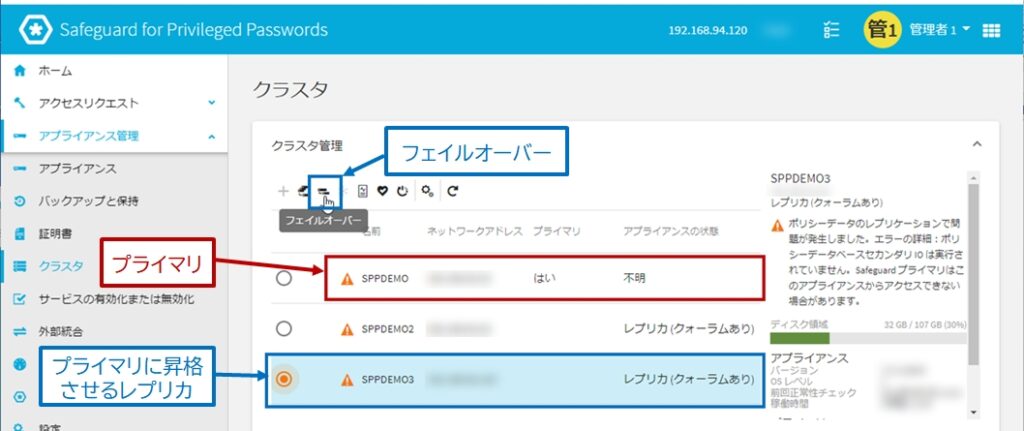Image resolution: width=1024 pixels, height=431 pixels.
Task: Click warning icon in SPPDEMO2 row
Action: tap(347, 329)
